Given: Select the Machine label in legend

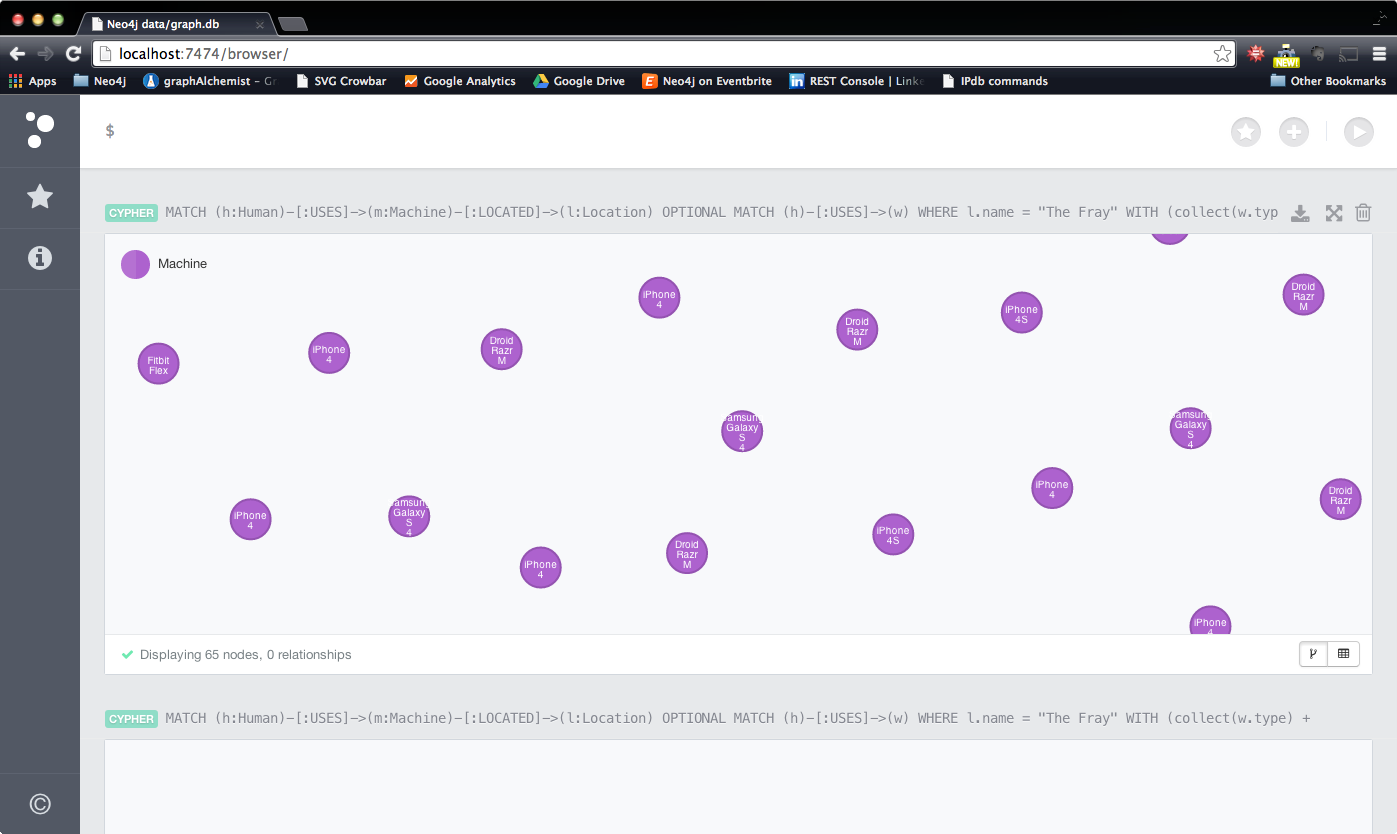Looking at the screenshot, I should click(182, 264).
